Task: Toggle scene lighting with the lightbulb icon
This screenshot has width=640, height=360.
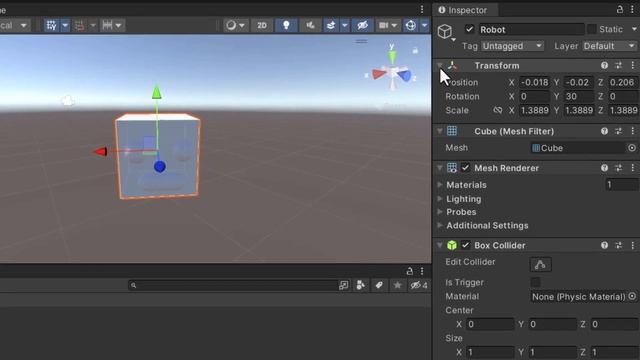Action: coord(286,25)
